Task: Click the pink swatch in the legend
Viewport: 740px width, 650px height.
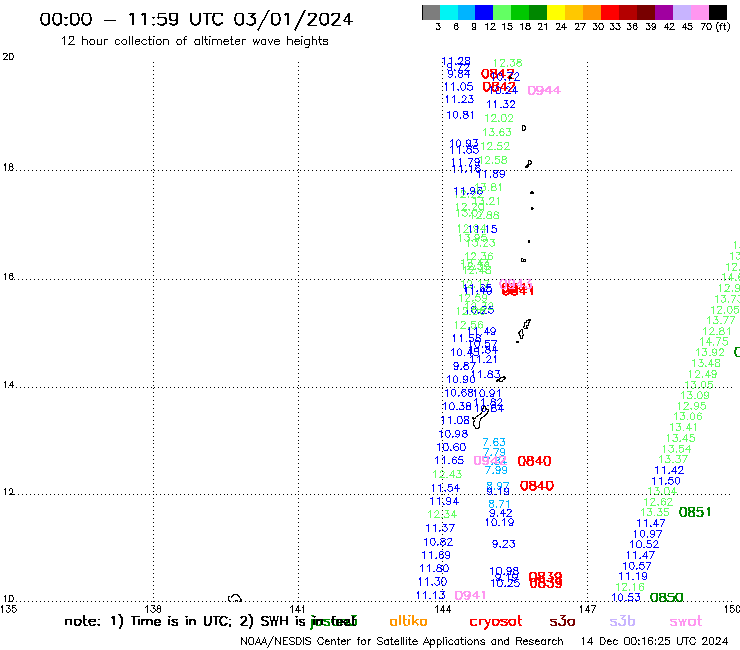Action: click(x=699, y=12)
